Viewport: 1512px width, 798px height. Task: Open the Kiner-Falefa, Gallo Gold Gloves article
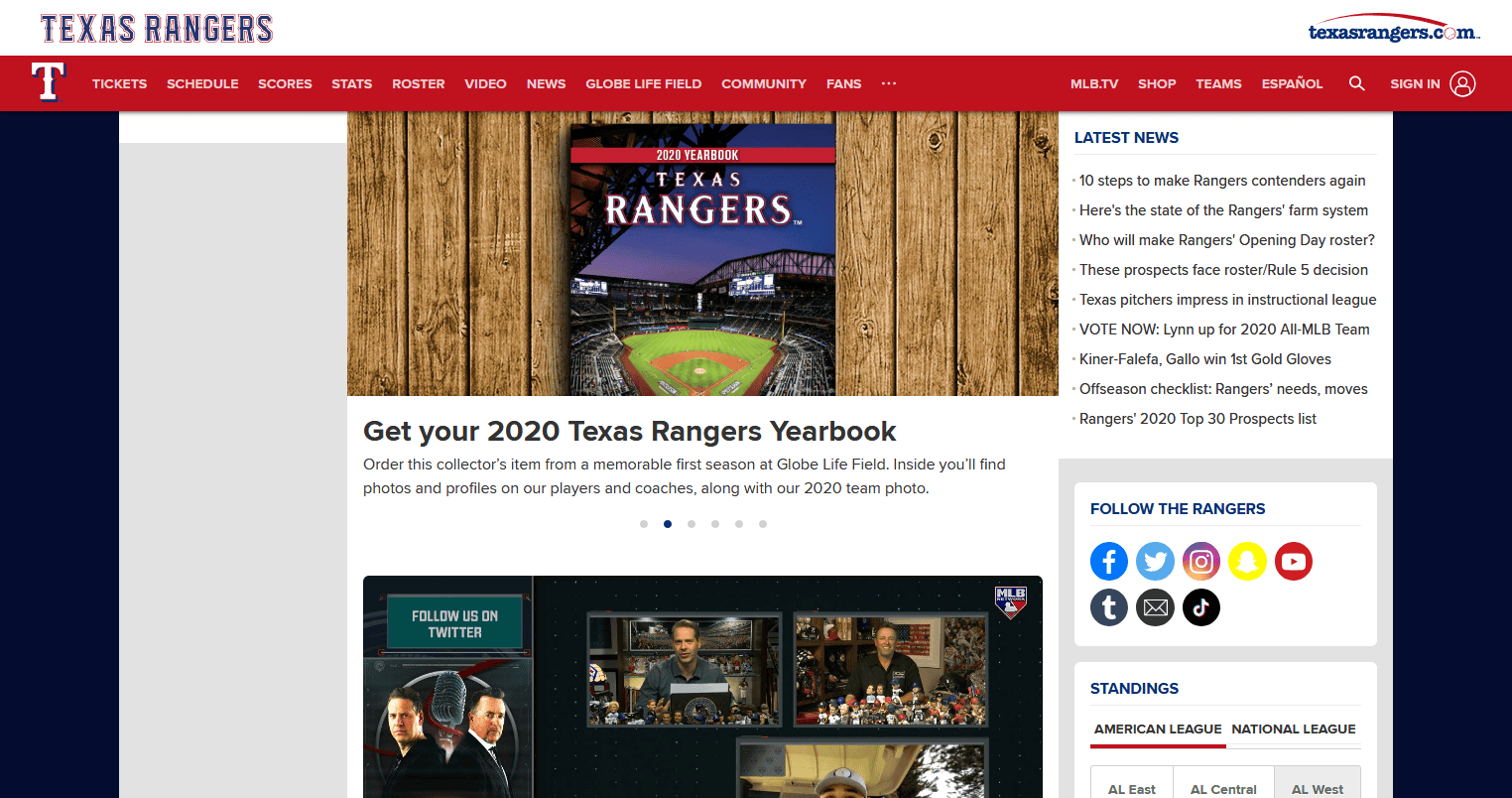(1204, 358)
